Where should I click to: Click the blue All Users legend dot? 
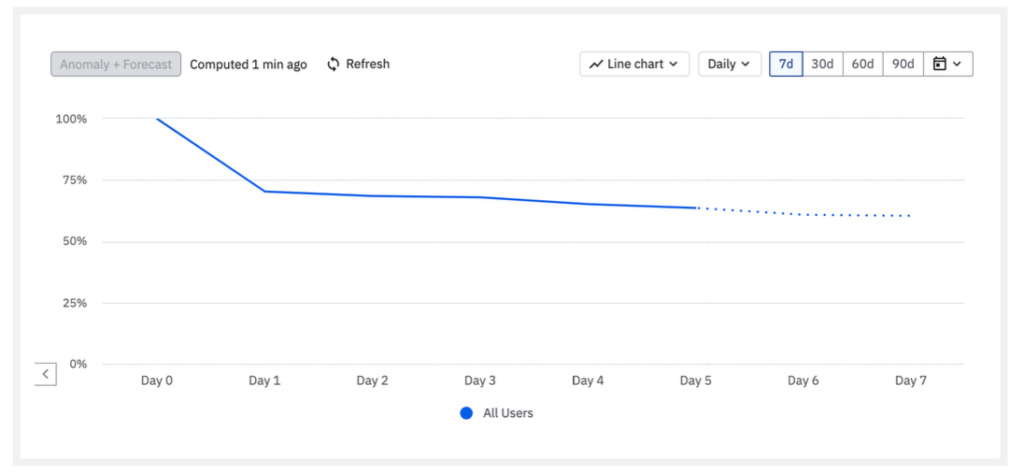(x=466, y=413)
